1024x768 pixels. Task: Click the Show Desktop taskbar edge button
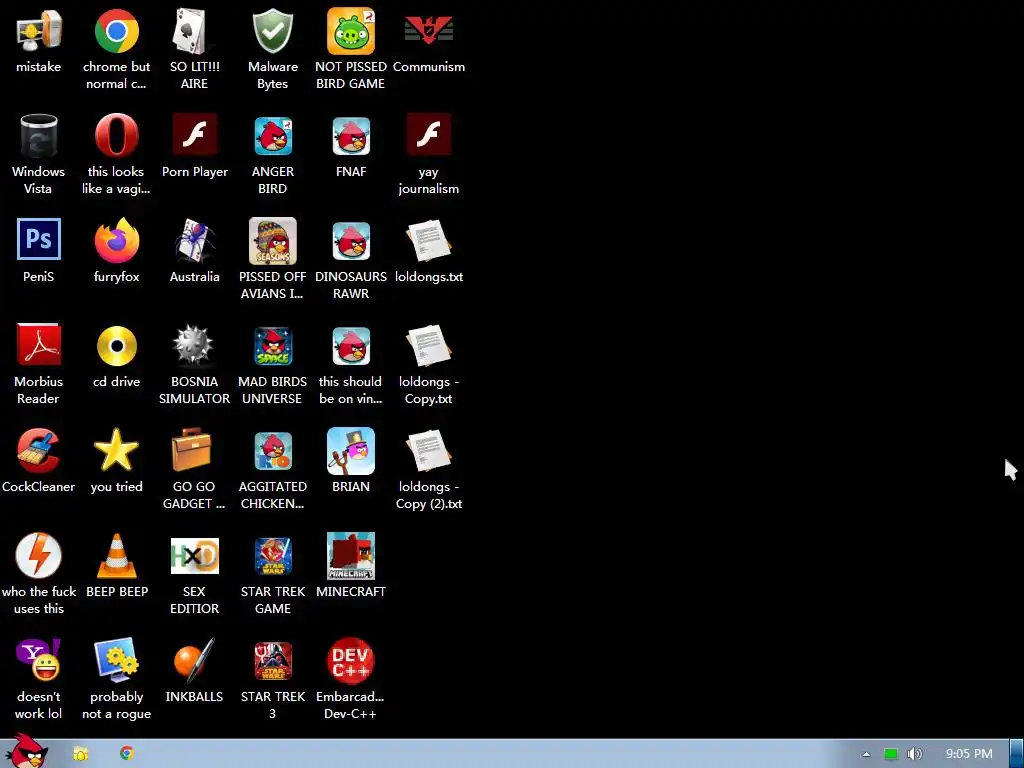click(x=1017, y=754)
